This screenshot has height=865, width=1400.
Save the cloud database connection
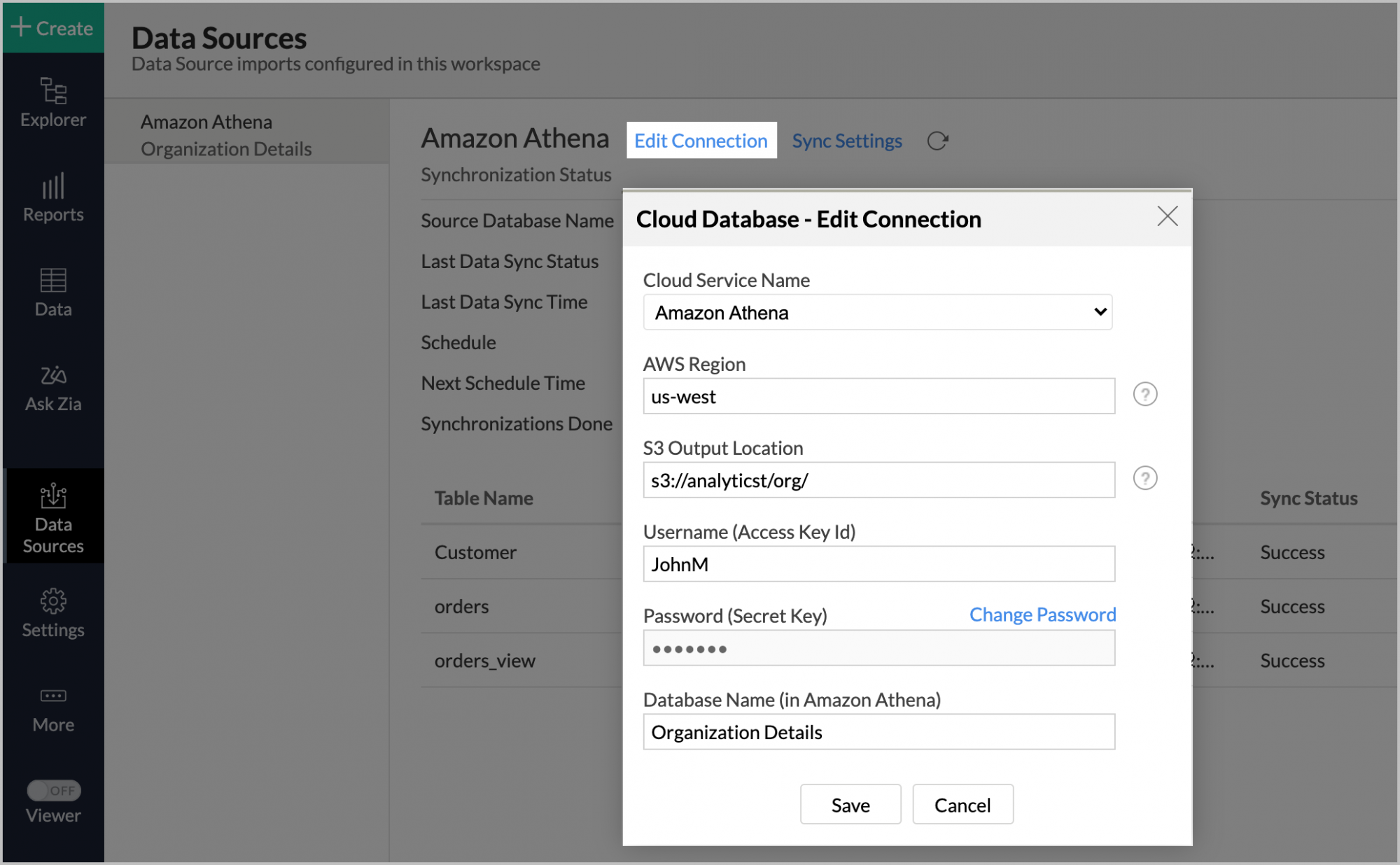pyautogui.click(x=850, y=804)
